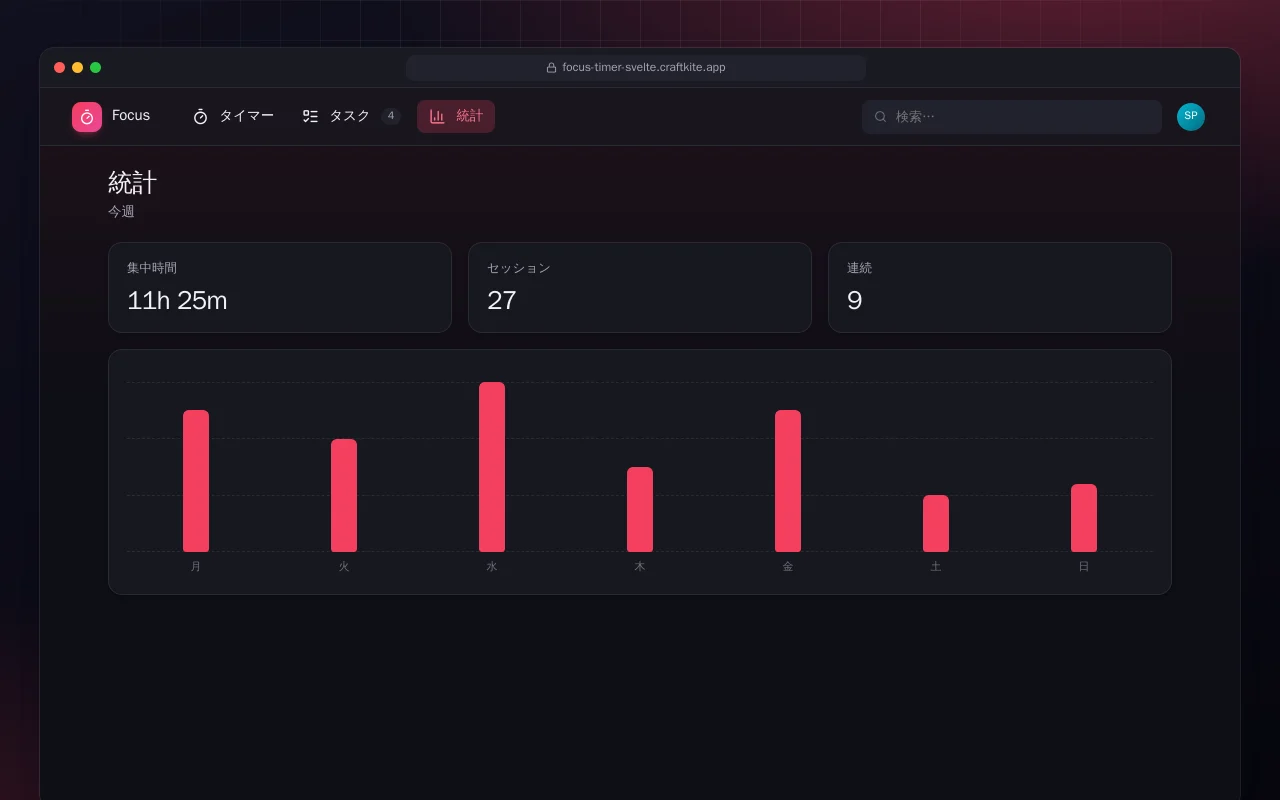Click the 11h 25m value
1280x800 pixels.
177,300
